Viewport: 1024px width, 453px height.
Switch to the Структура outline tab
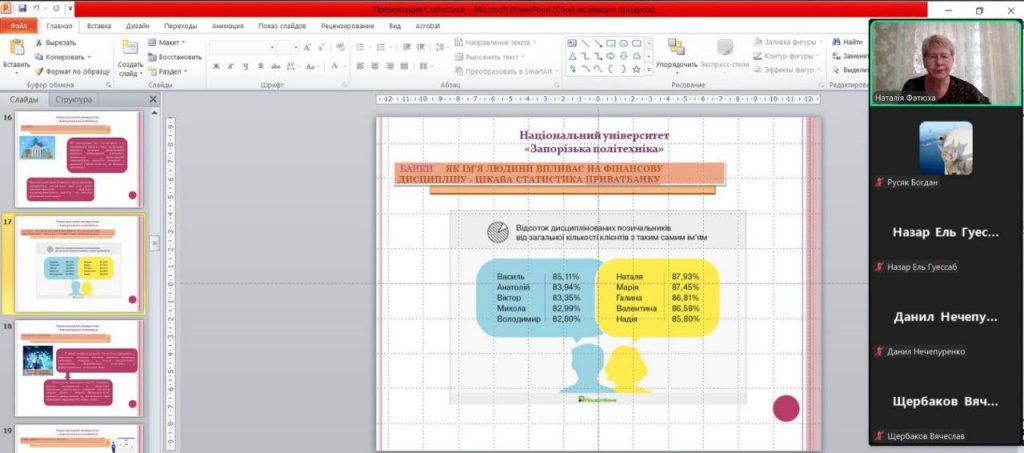tap(74, 100)
